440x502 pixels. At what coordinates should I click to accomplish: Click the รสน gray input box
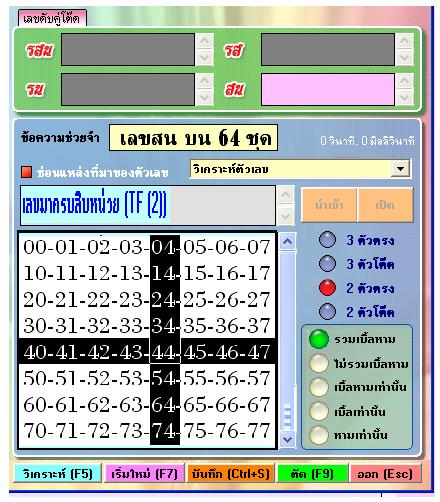point(128,50)
